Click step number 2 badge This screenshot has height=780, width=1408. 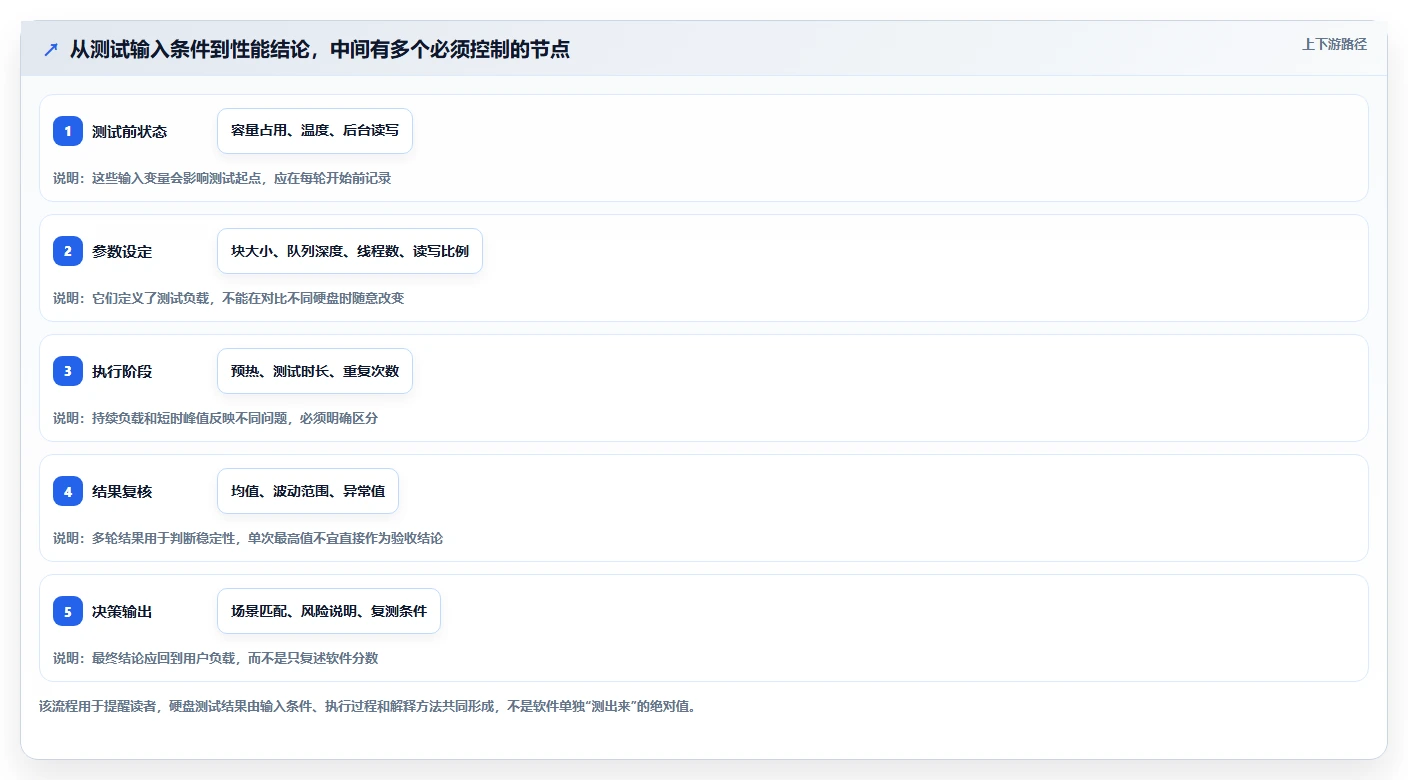pos(68,251)
